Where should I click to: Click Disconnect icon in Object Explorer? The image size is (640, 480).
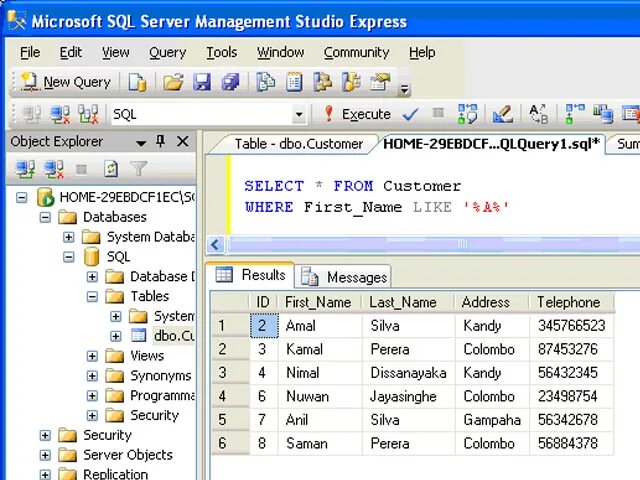click(54, 169)
